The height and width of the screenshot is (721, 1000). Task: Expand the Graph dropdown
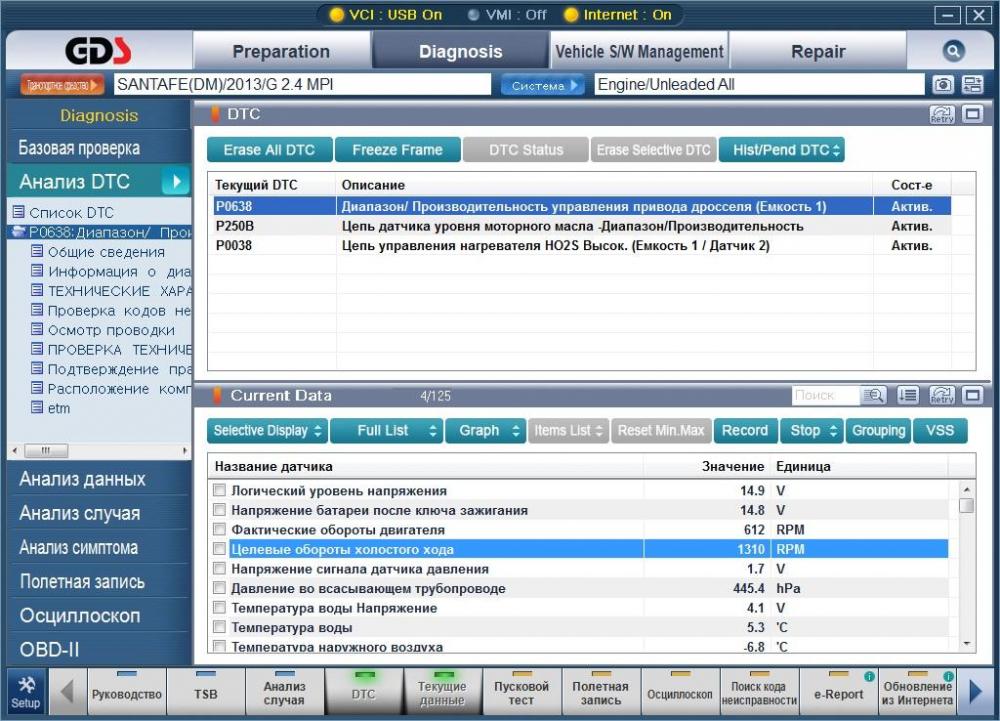coord(485,431)
